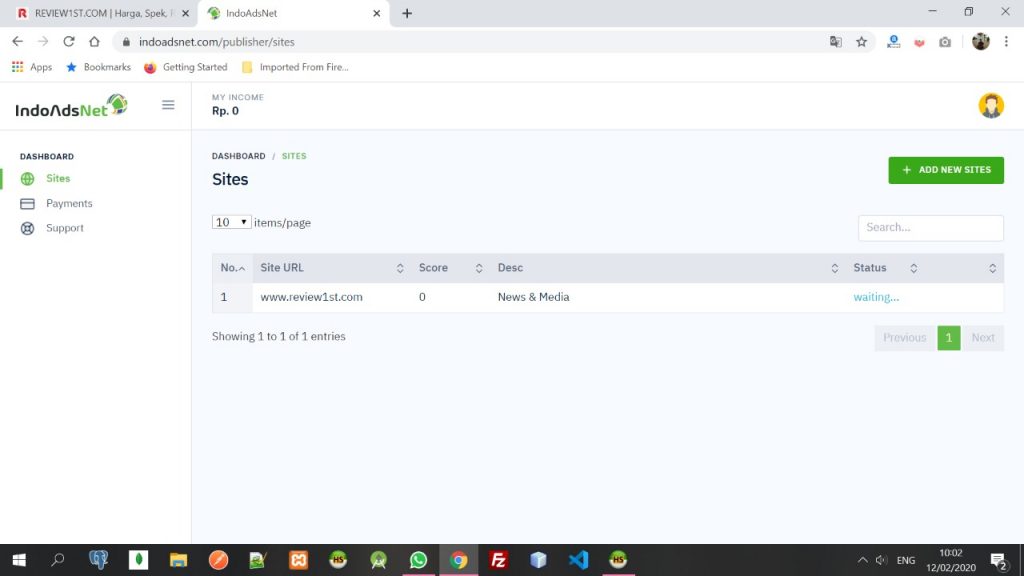Screen dimensions: 1024x576
Task: Bookmark this page with the star icon
Action: coord(861,42)
